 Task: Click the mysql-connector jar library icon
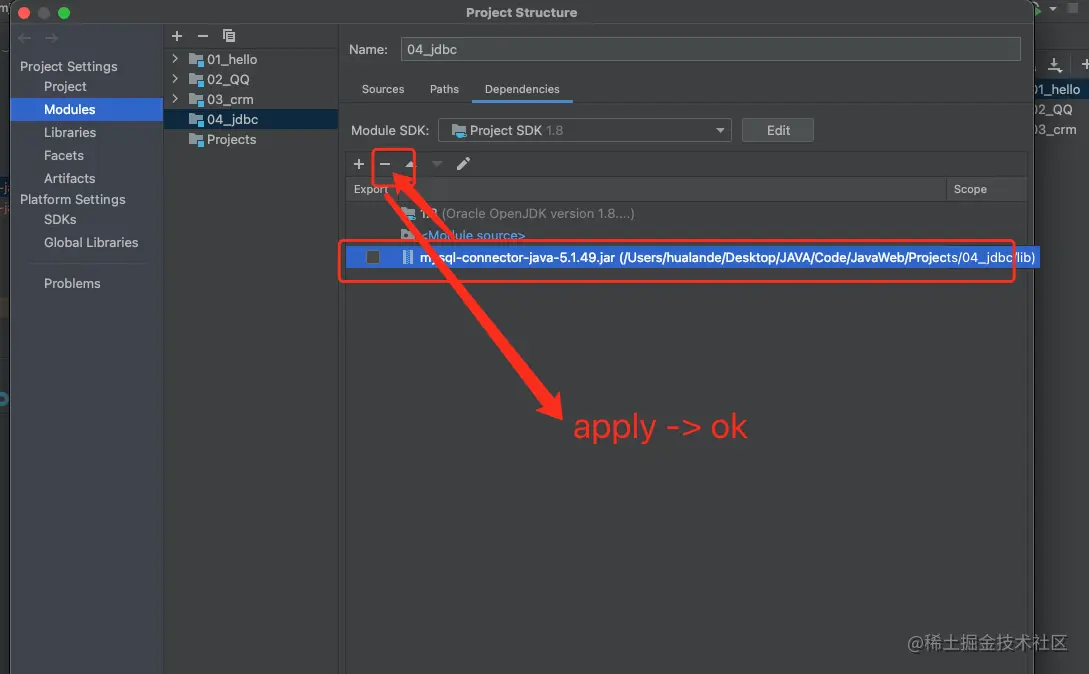408,257
